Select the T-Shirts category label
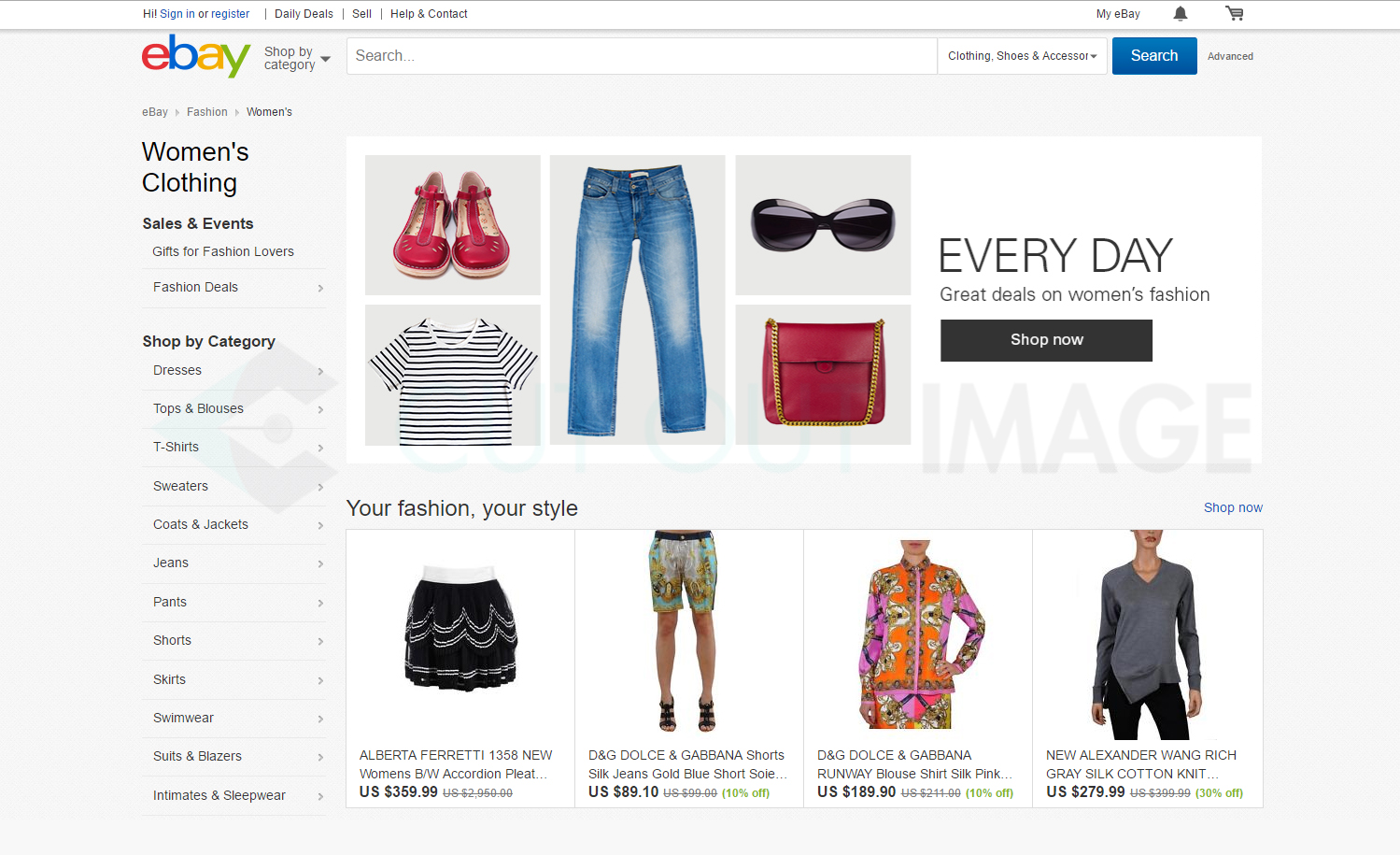The height and width of the screenshot is (855, 1400). [176, 447]
